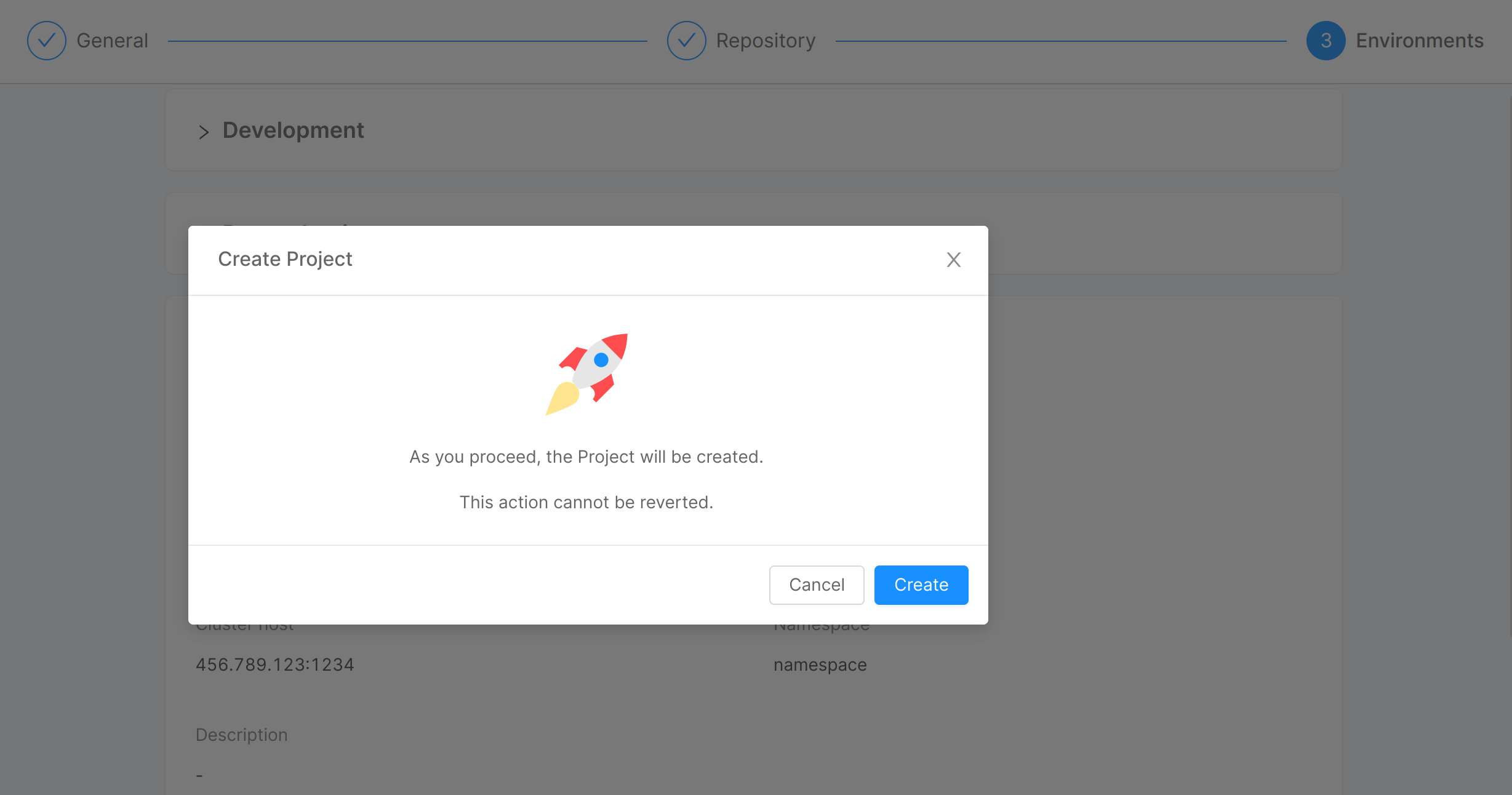Go to the Repository wizard step
This screenshot has width=1512, height=795.
pos(765,40)
